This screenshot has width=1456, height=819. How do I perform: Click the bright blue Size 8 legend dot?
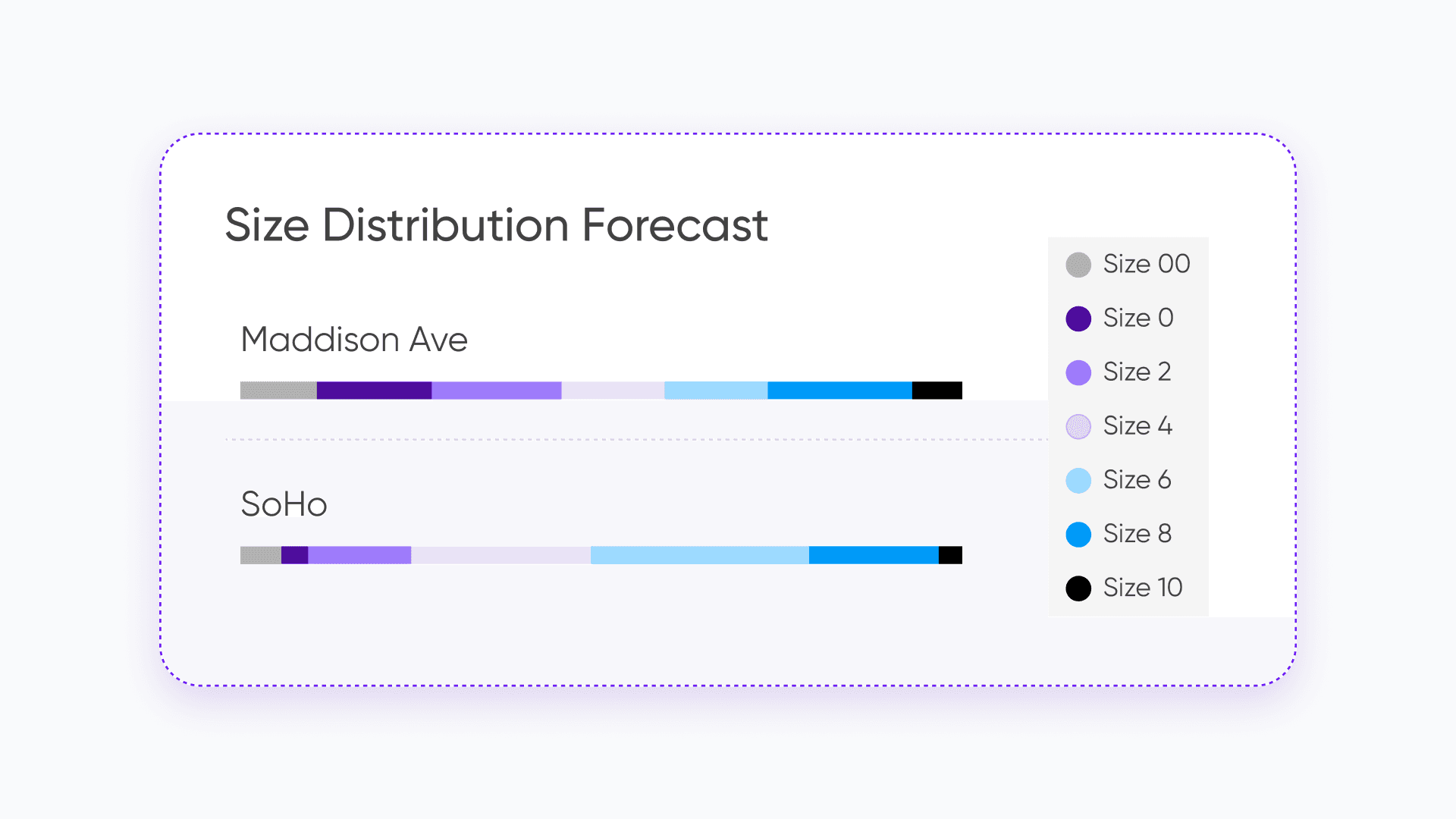click(x=1078, y=534)
